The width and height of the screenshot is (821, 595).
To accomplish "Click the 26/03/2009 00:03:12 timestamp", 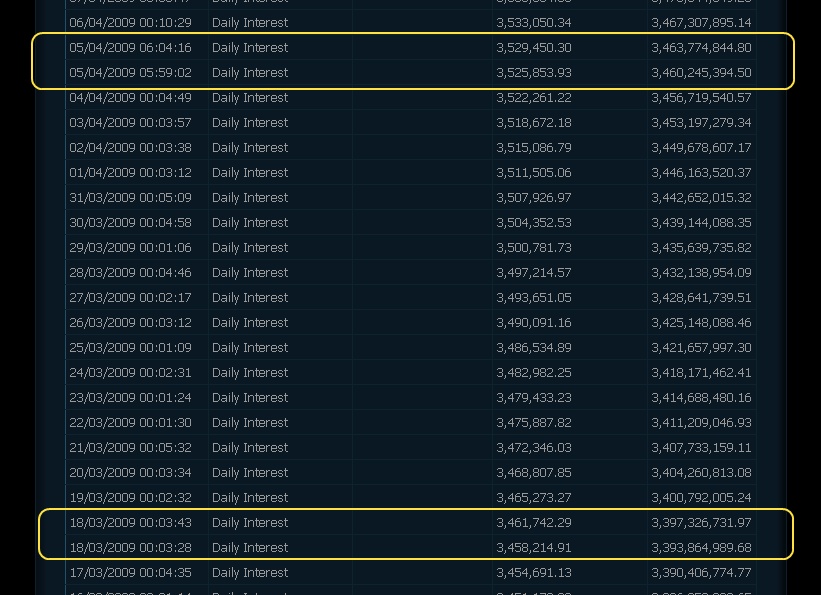I will [x=130, y=323].
